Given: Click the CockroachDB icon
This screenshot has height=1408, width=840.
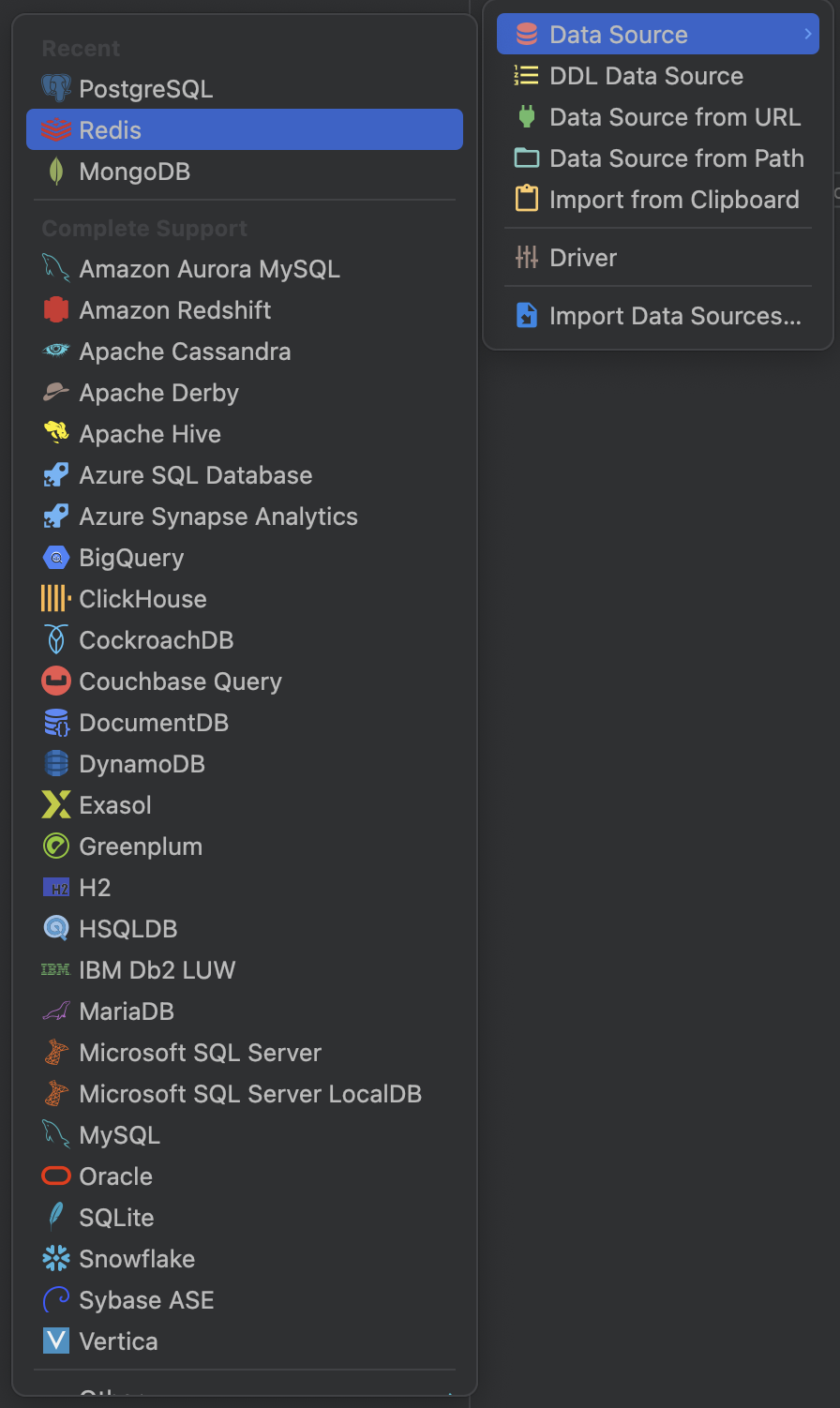Looking at the screenshot, I should [x=56, y=640].
